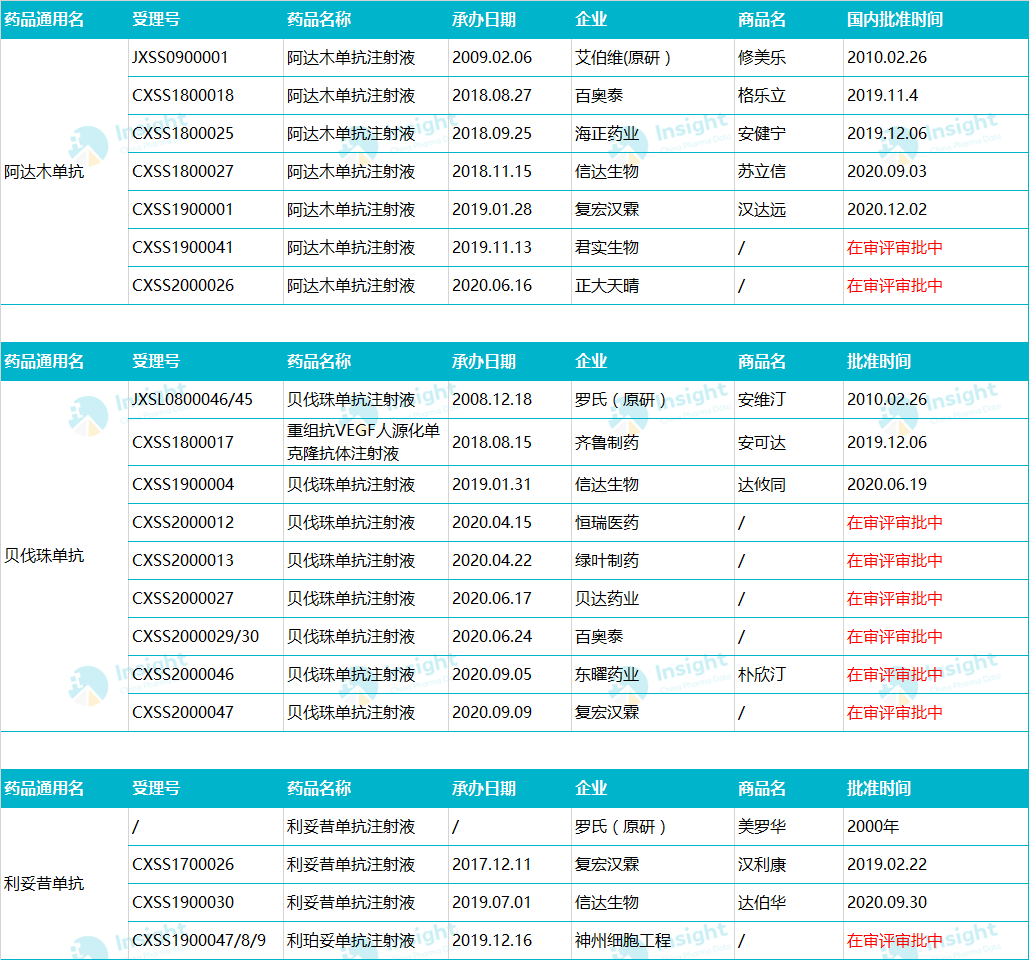Select company 贝达药业
Viewport: 1029px width, 960px height.
pyautogui.click(x=607, y=599)
